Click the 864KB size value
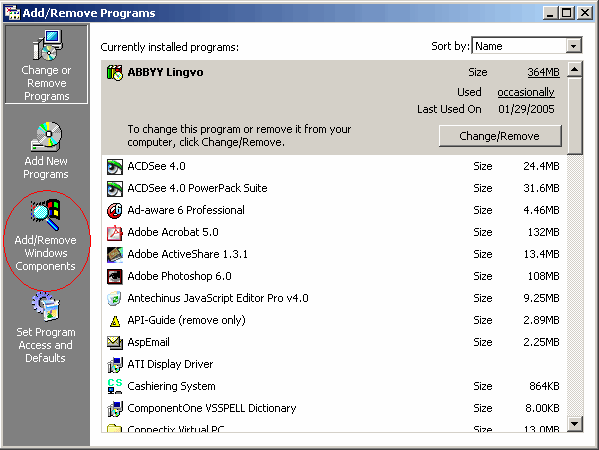Image resolution: width=599 pixels, height=450 pixels. tap(544, 386)
